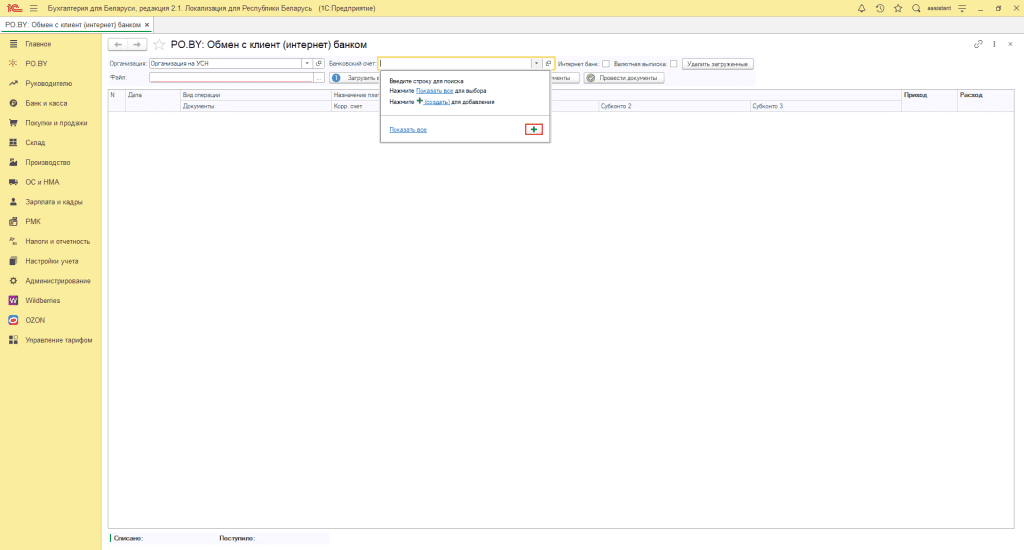The width and height of the screenshot is (1024, 550).
Task: Click into the Файл input field
Action: [230, 77]
